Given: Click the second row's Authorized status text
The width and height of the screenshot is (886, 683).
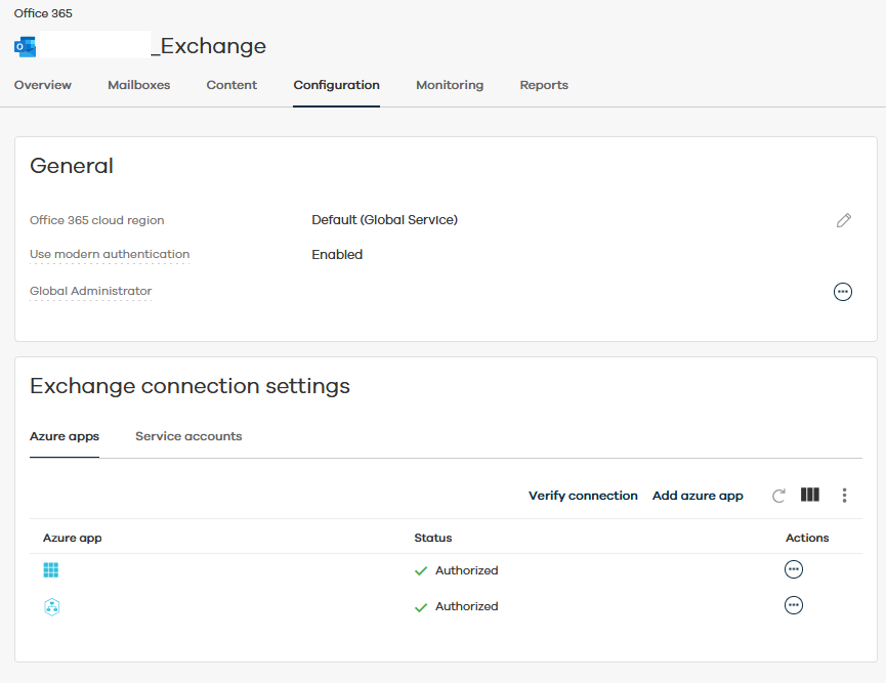Looking at the screenshot, I should [x=467, y=606].
